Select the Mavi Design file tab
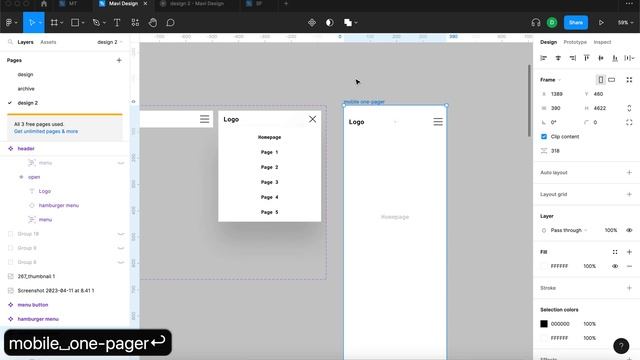 tap(123, 4)
